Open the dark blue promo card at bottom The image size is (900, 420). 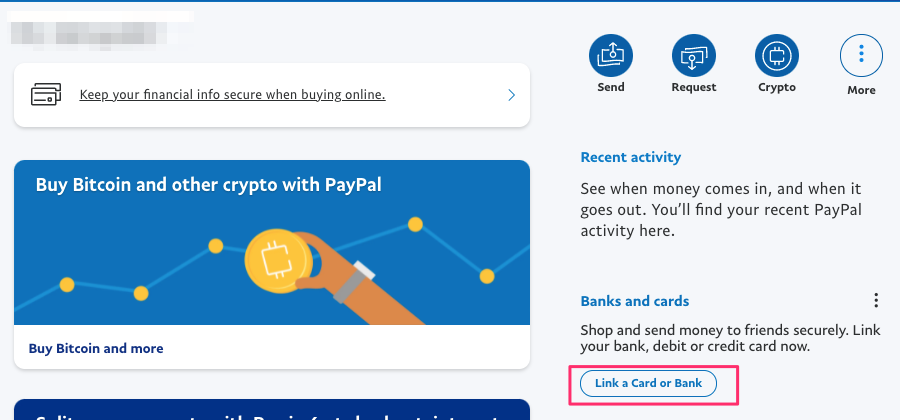271,410
